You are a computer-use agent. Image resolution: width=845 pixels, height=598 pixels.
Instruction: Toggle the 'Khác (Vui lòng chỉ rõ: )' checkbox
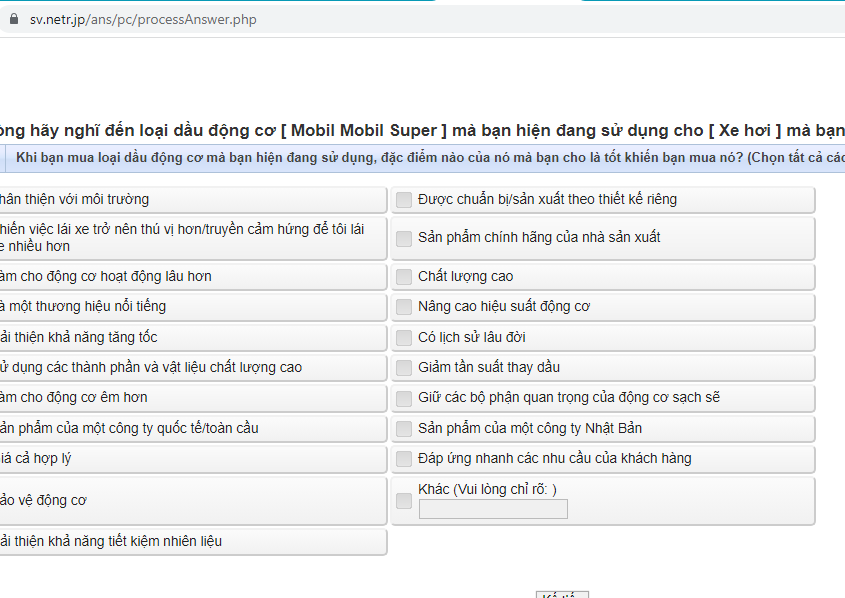[x=404, y=501]
